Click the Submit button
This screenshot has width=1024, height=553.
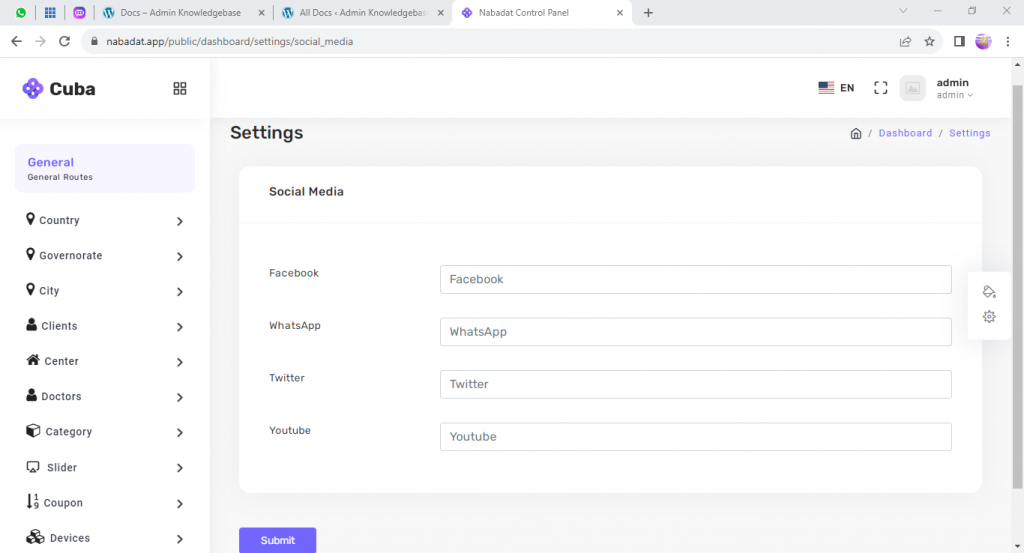(x=277, y=540)
